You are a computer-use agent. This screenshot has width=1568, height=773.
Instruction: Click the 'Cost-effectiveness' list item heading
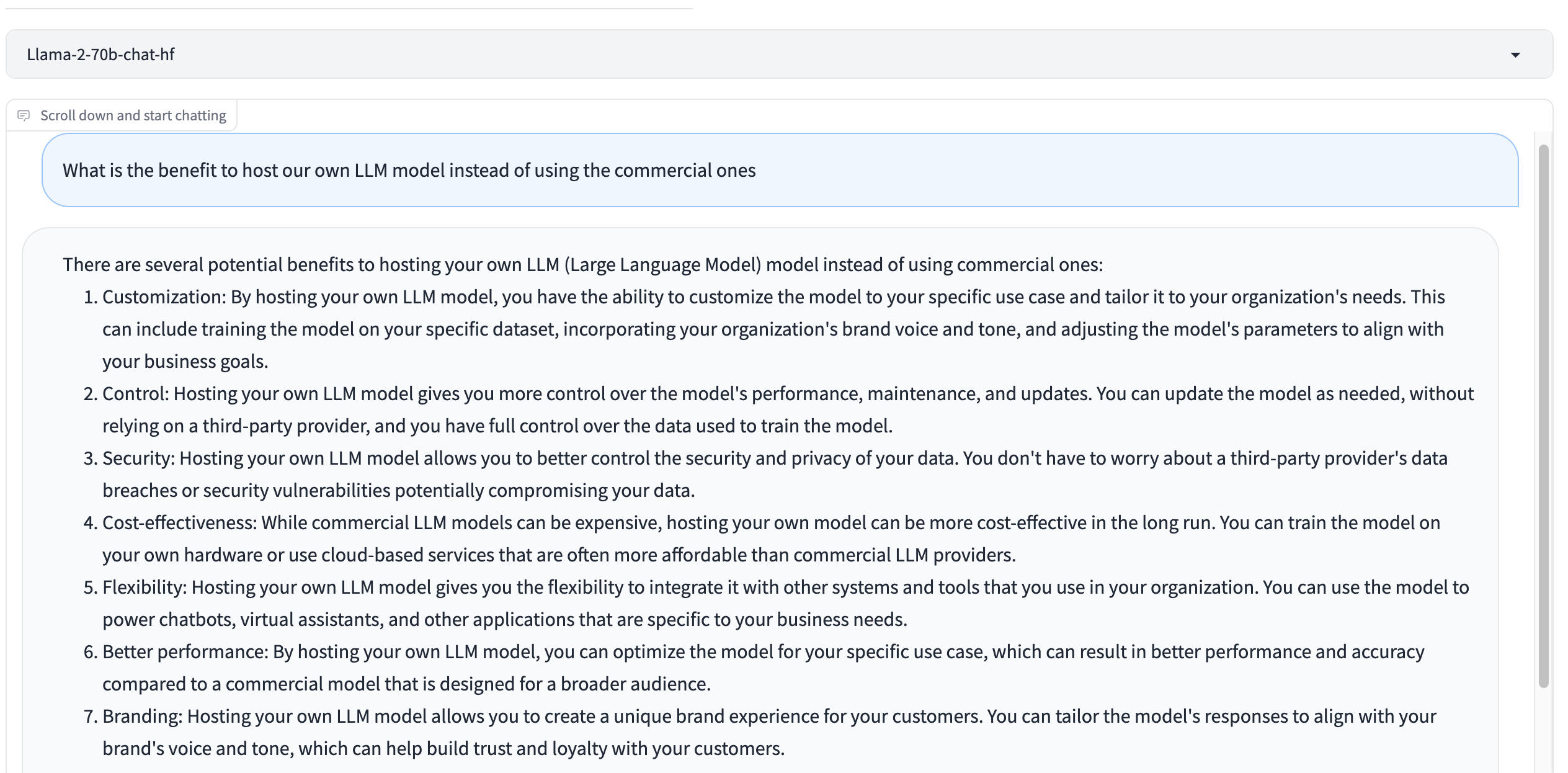pos(179,523)
